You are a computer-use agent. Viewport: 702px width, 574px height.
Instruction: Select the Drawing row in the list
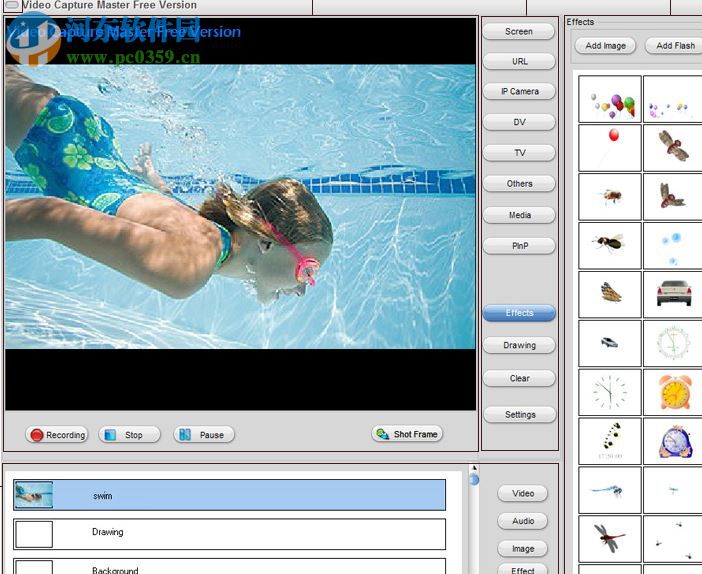click(x=230, y=534)
